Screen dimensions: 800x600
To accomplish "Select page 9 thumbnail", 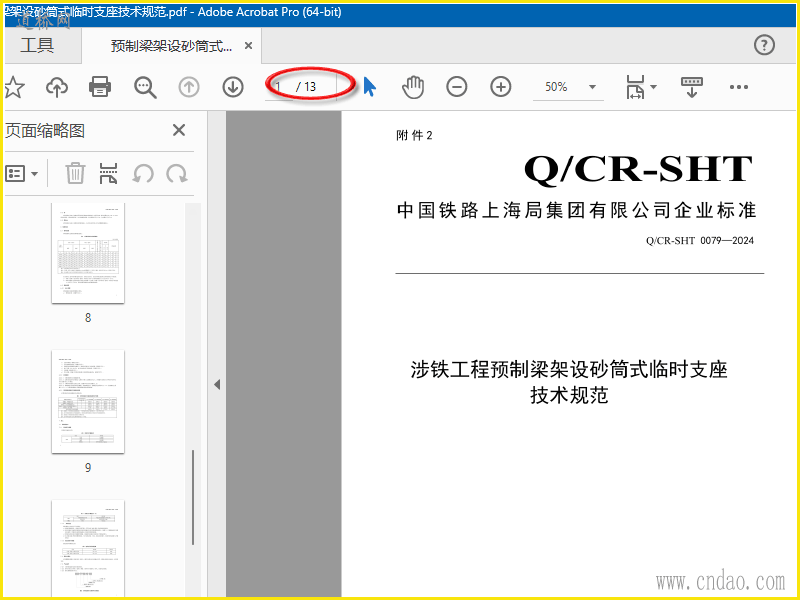I will click(88, 402).
